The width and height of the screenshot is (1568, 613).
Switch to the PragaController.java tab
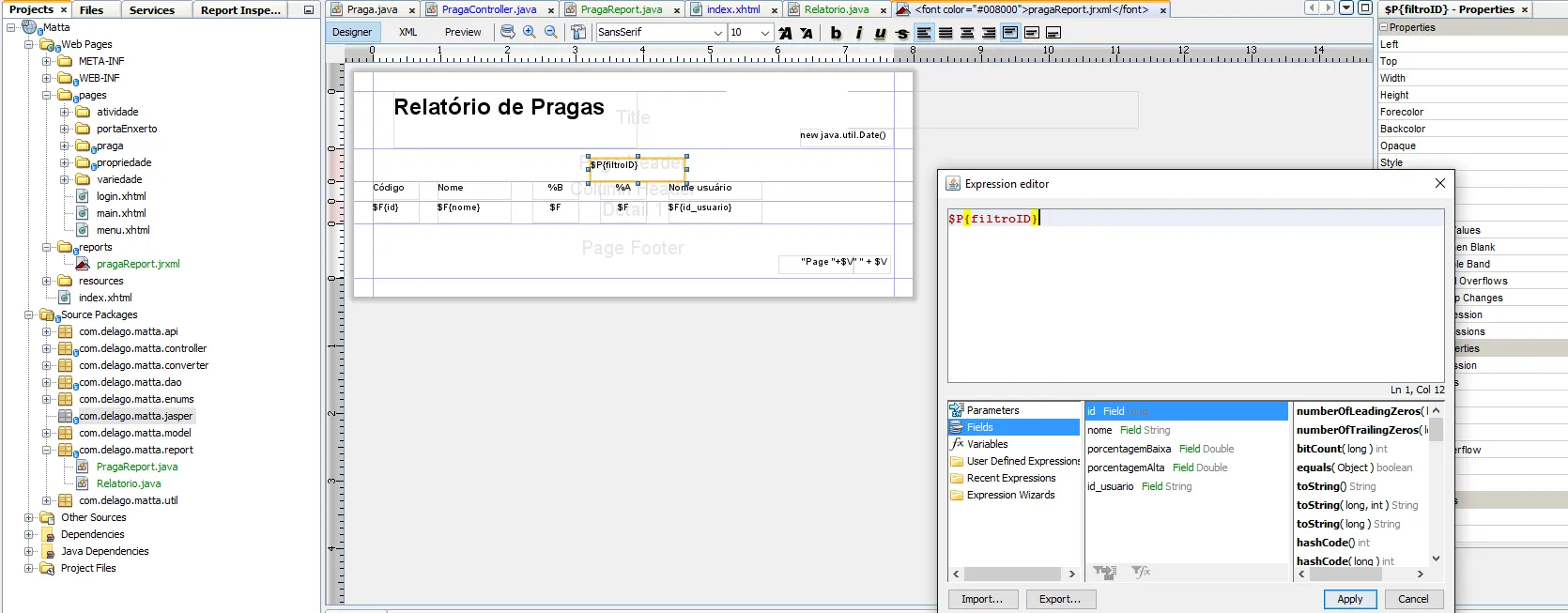click(488, 9)
